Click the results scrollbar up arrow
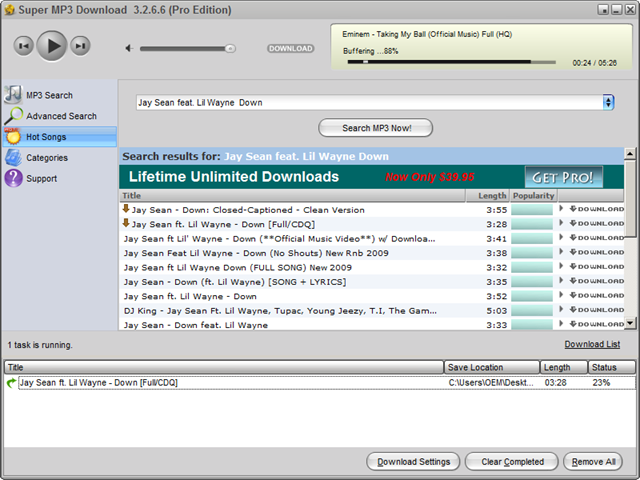Screen dimensions: 640x480 [630, 154]
